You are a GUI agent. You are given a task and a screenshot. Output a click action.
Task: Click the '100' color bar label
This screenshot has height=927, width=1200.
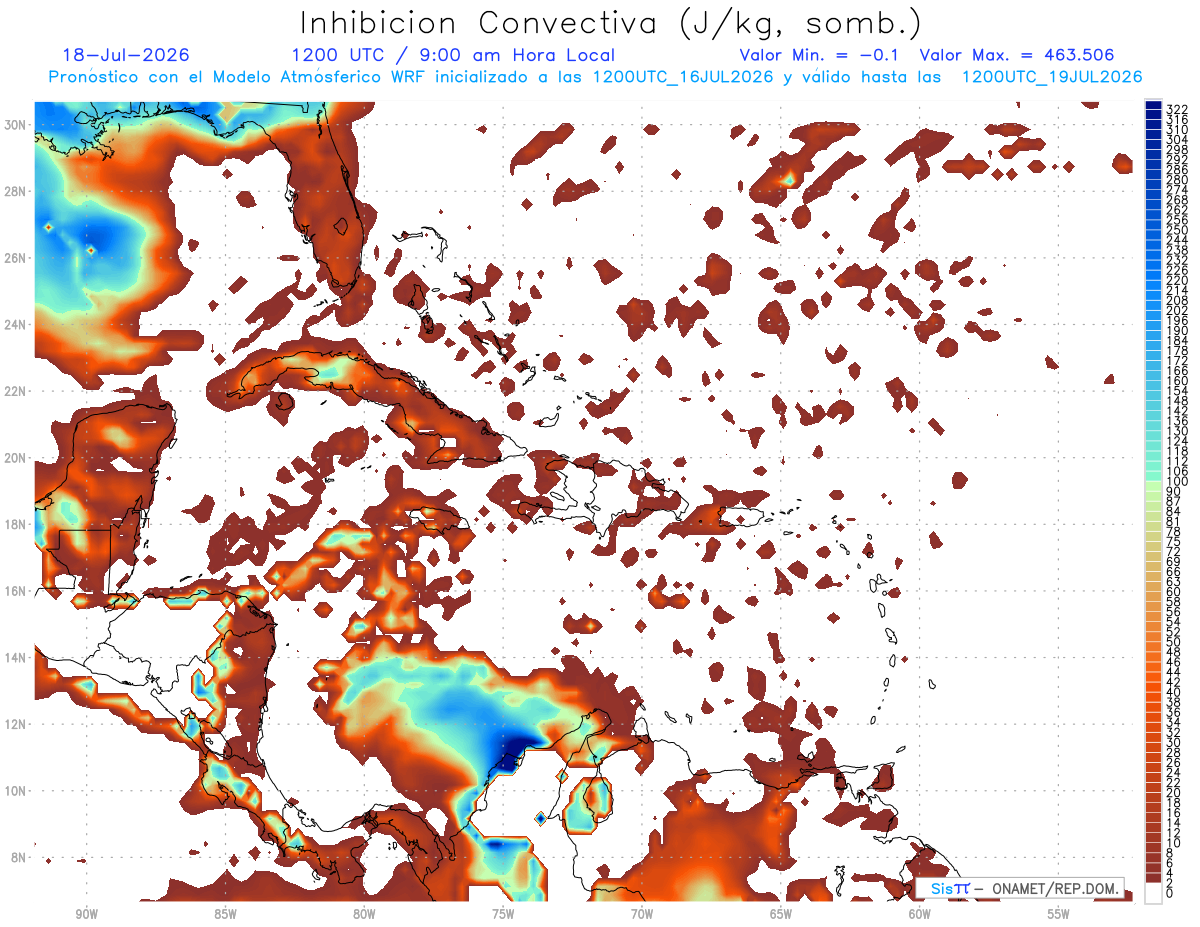1177,481
